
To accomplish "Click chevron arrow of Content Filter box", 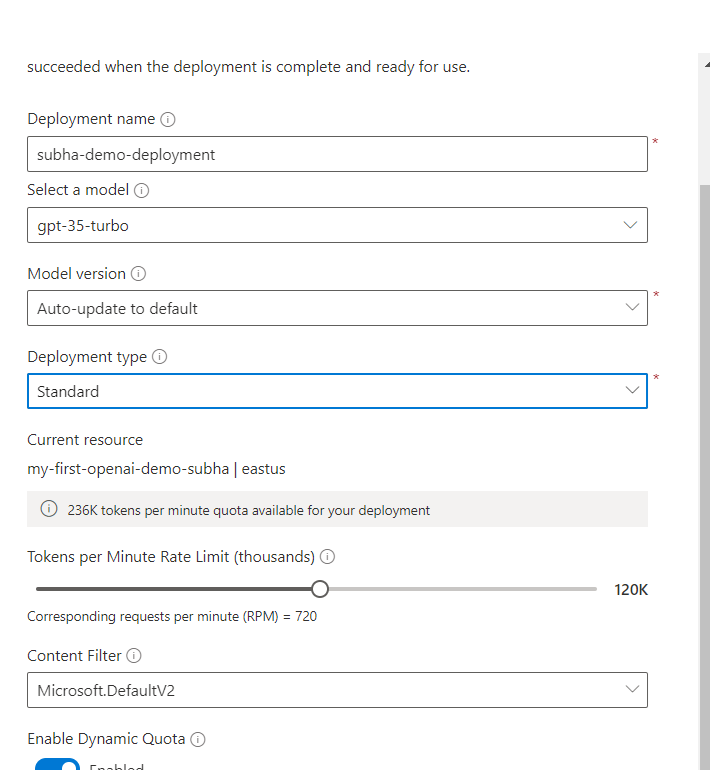I will pos(632,689).
